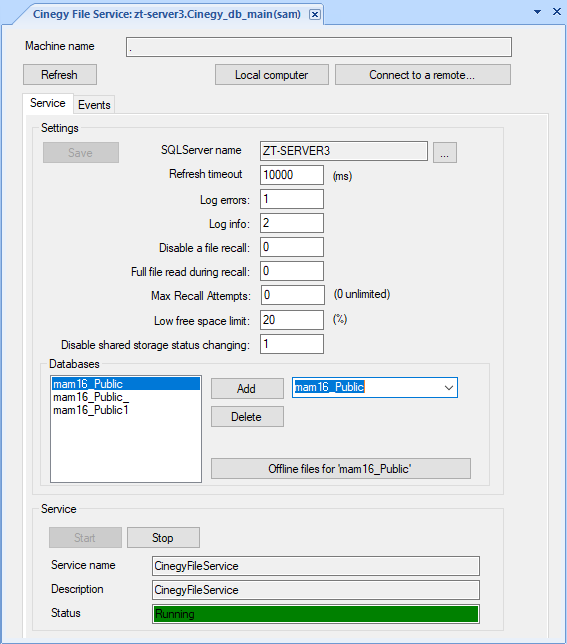
Task: Click the disabled Start service button
Action: point(85,538)
